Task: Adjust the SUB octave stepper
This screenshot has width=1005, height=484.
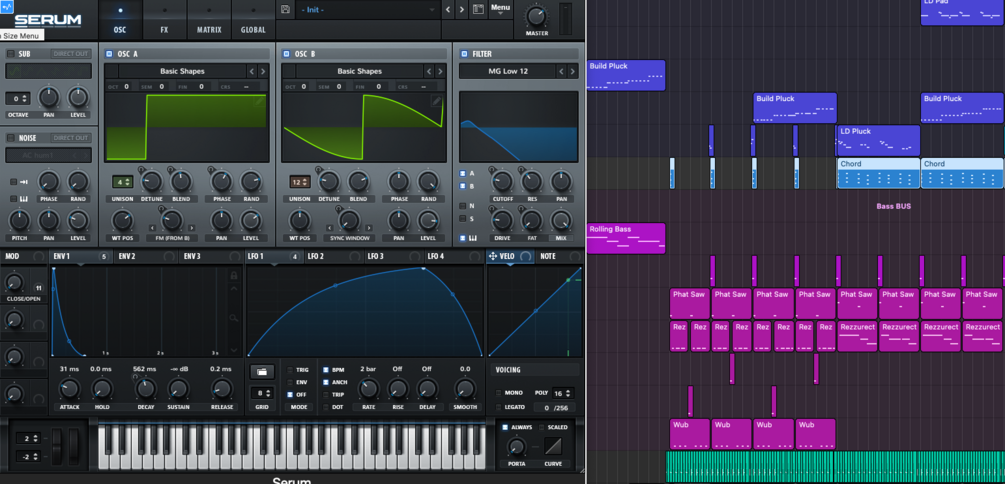Action: coord(17,99)
